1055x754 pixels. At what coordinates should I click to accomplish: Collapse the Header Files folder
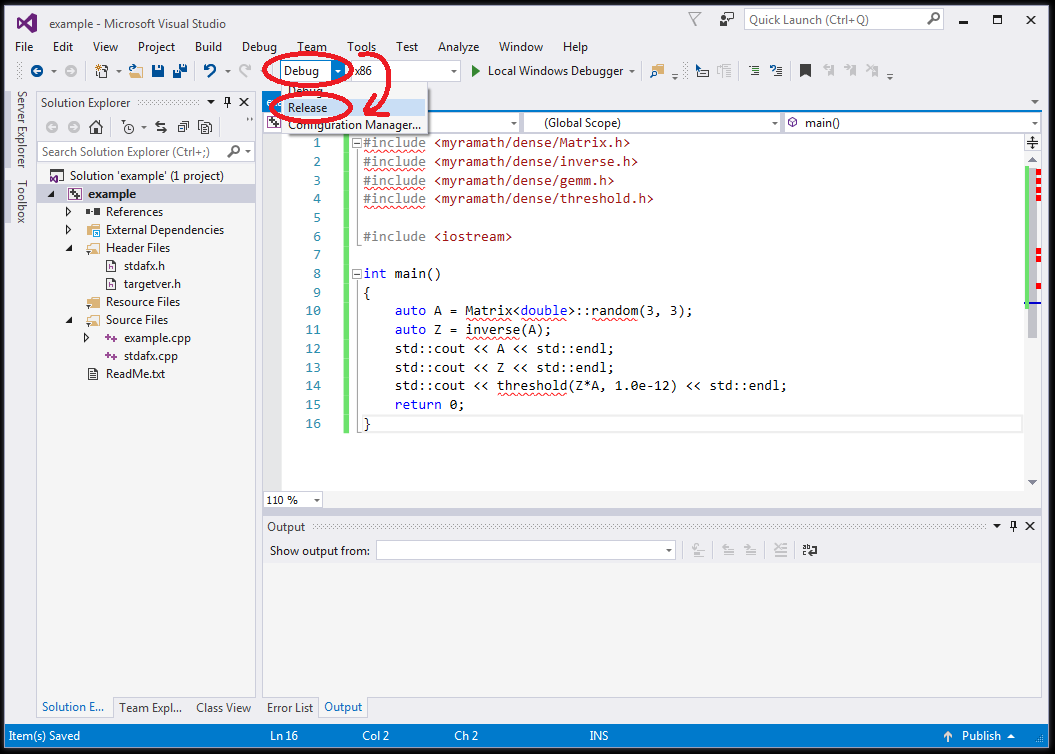coord(69,248)
